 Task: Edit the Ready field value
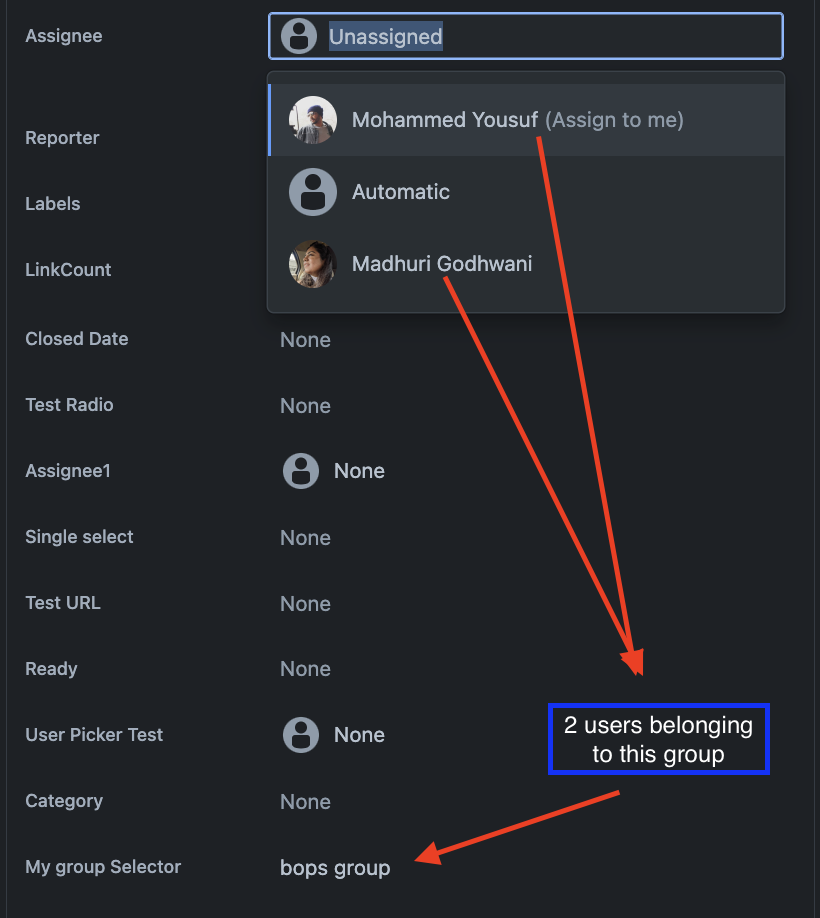[x=305, y=670]
